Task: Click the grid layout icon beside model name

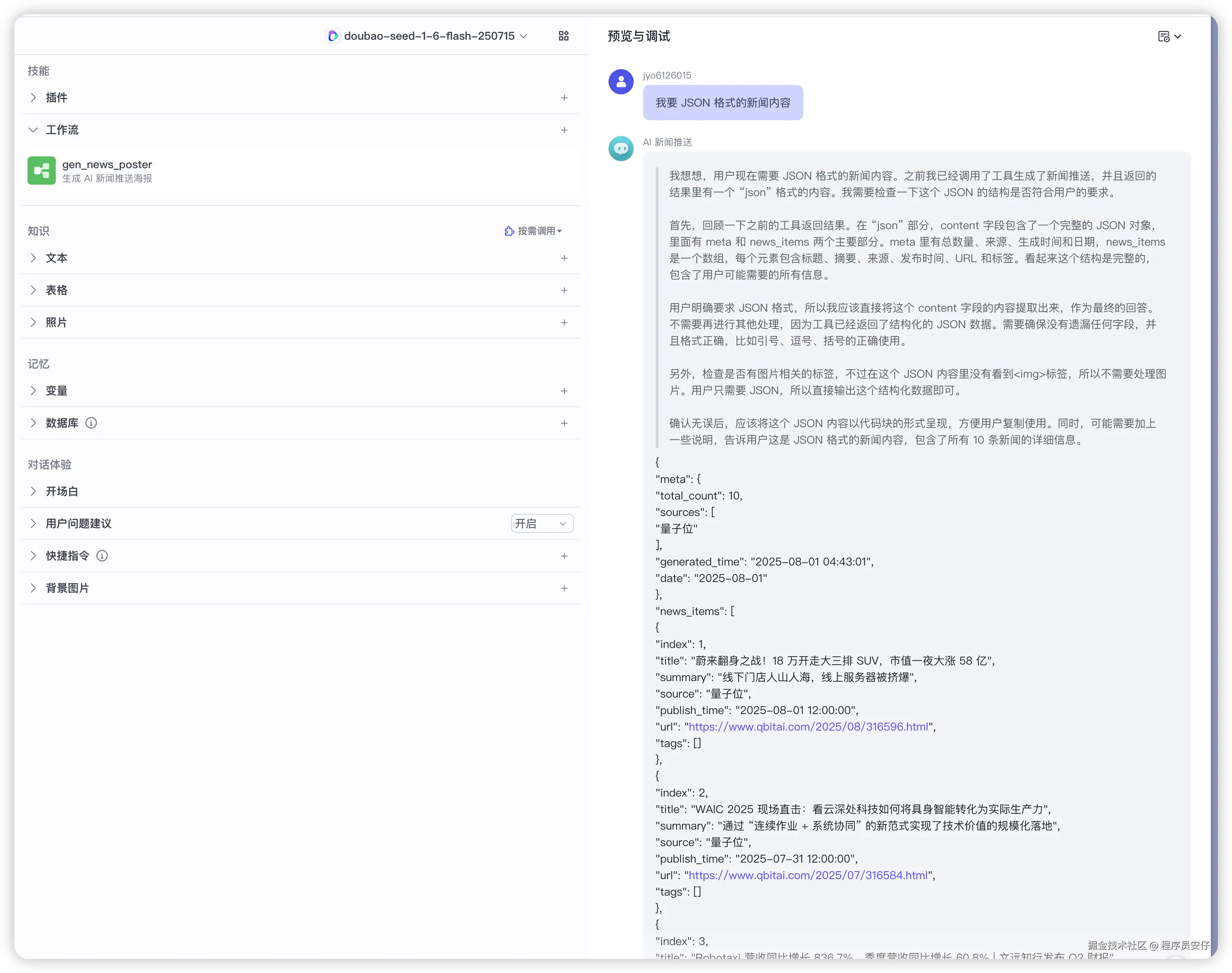Action: point(563,36)
